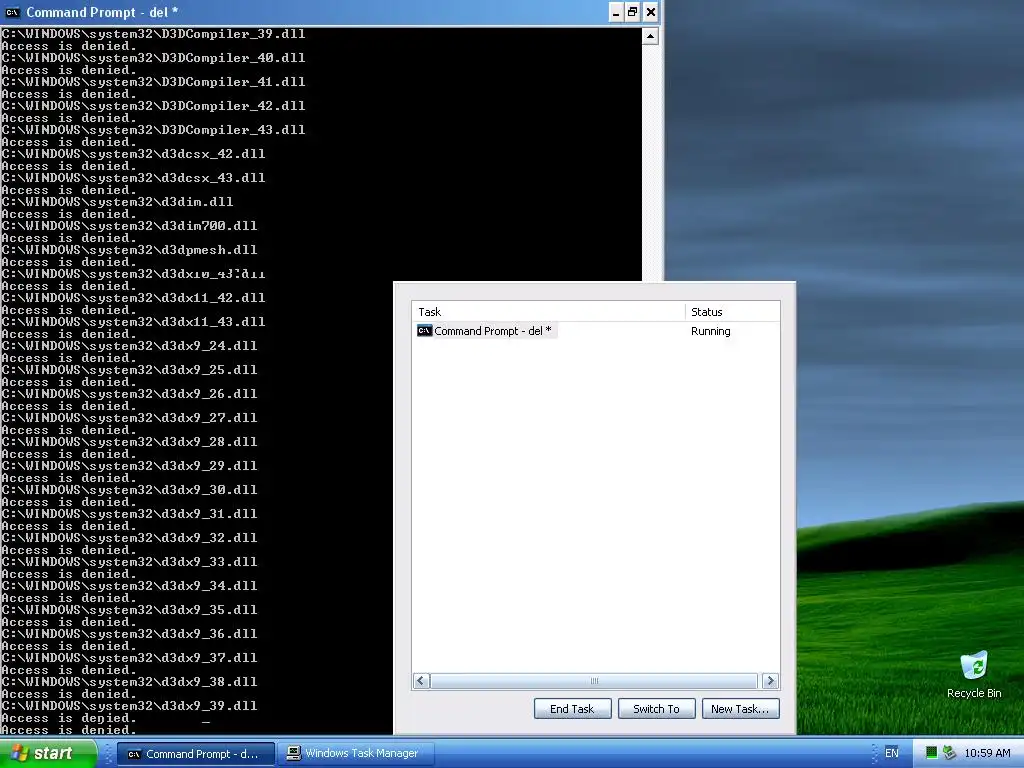Click the Command Prompt scroll-up arrow
Image resolution: width=1024 pixels, height=768 pixels.
[650, 37]
